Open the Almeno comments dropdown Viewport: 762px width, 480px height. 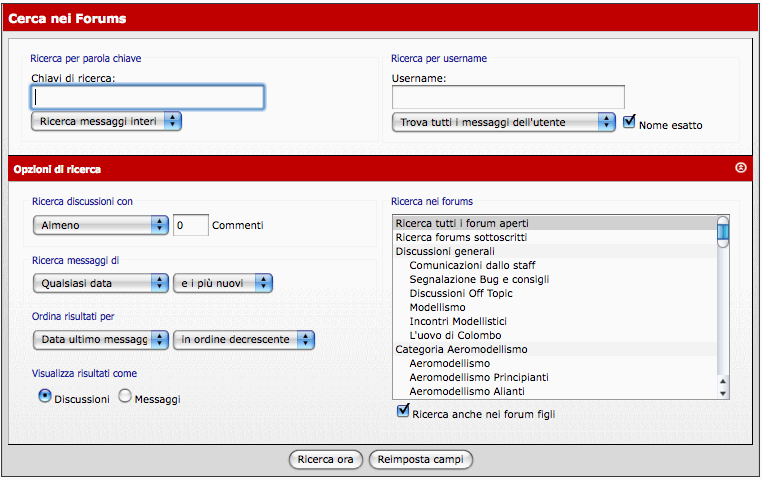pyautogui.click(x=100, y=226)
